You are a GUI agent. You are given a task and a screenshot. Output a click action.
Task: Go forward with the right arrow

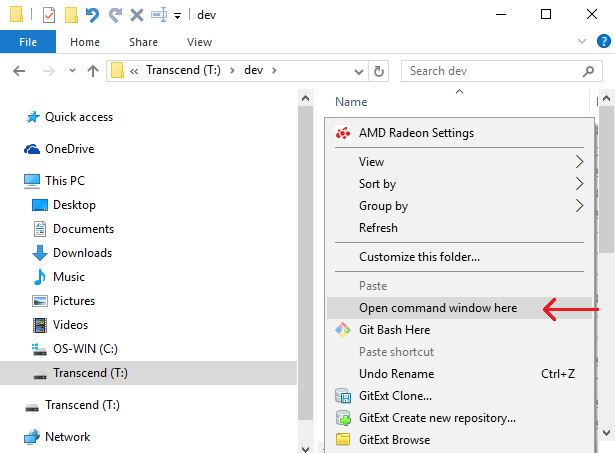(49, 71)
